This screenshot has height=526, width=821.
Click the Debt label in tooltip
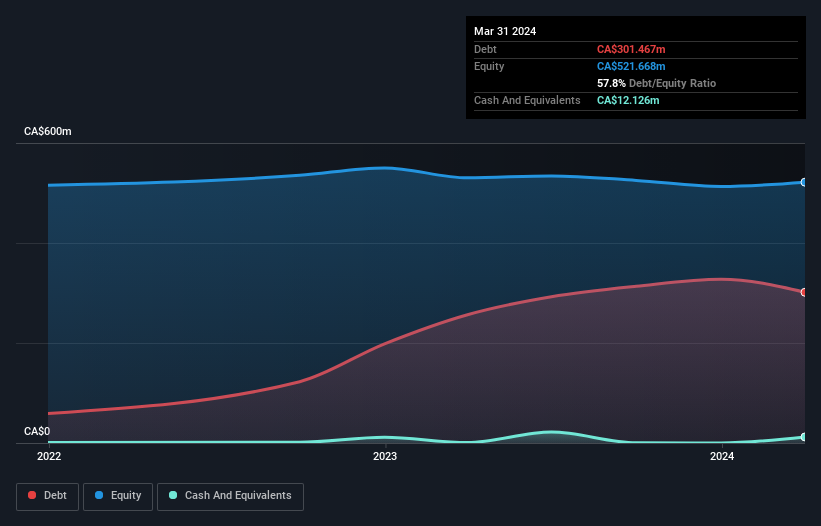485,49
